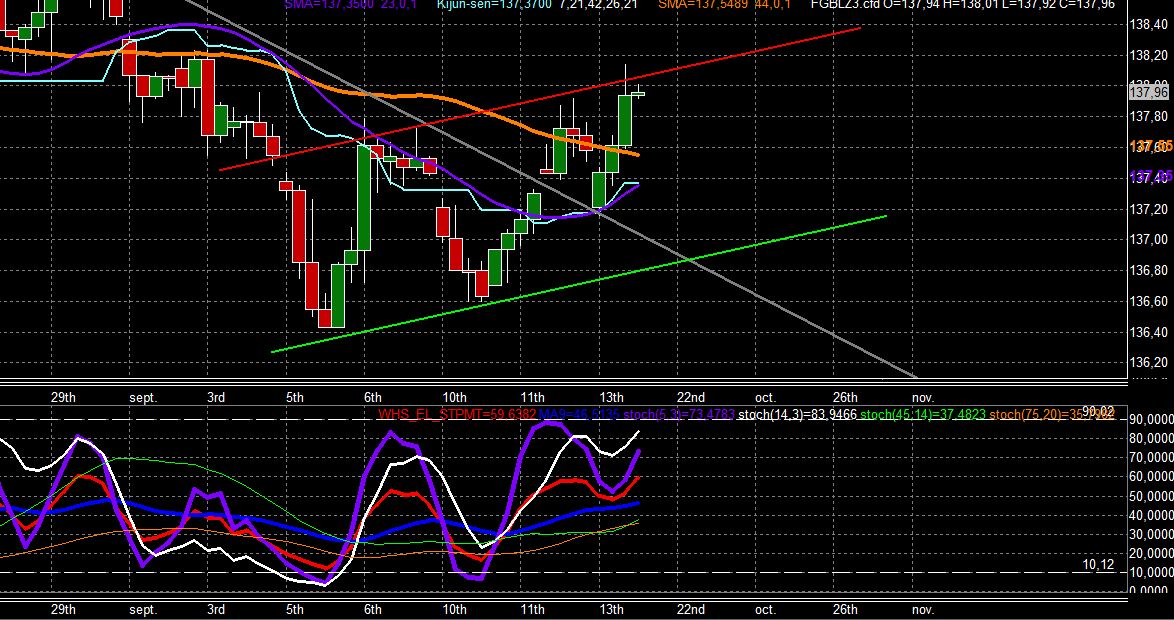Click the 136,60 price axis label
Screen dimensions: 1174x620
coord(1148,301)
